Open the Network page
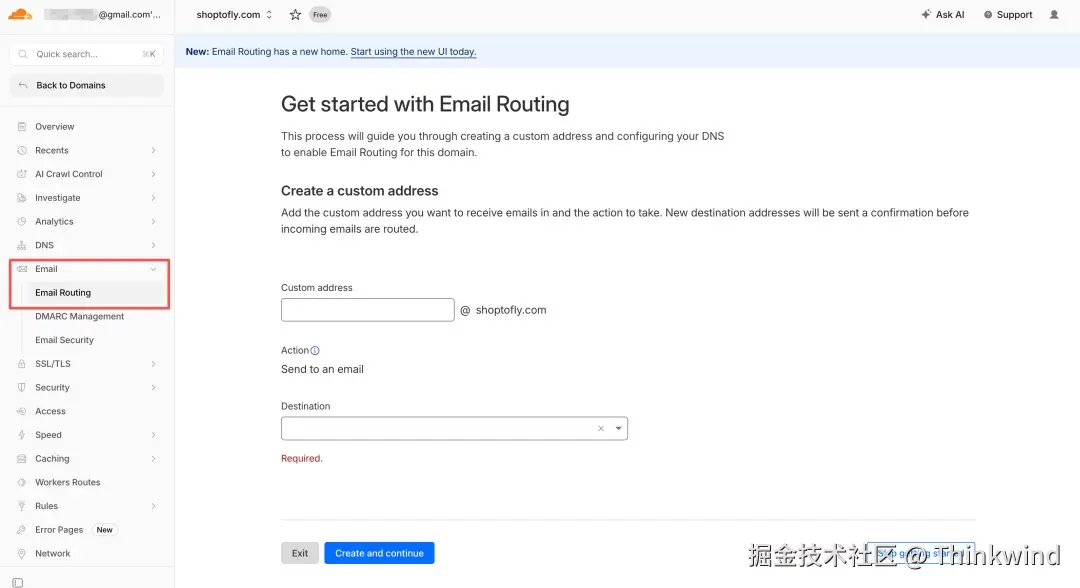 52,554
